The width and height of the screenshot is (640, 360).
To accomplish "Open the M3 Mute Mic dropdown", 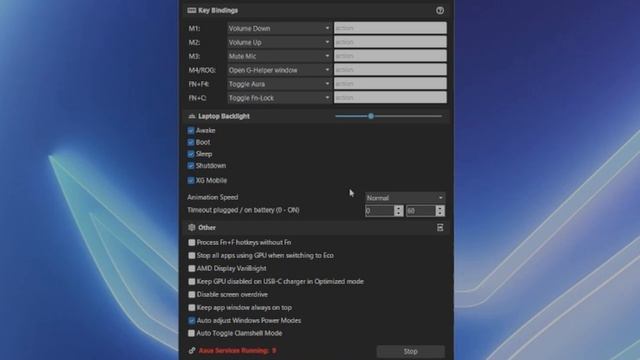I will click(x=279, y=56).
